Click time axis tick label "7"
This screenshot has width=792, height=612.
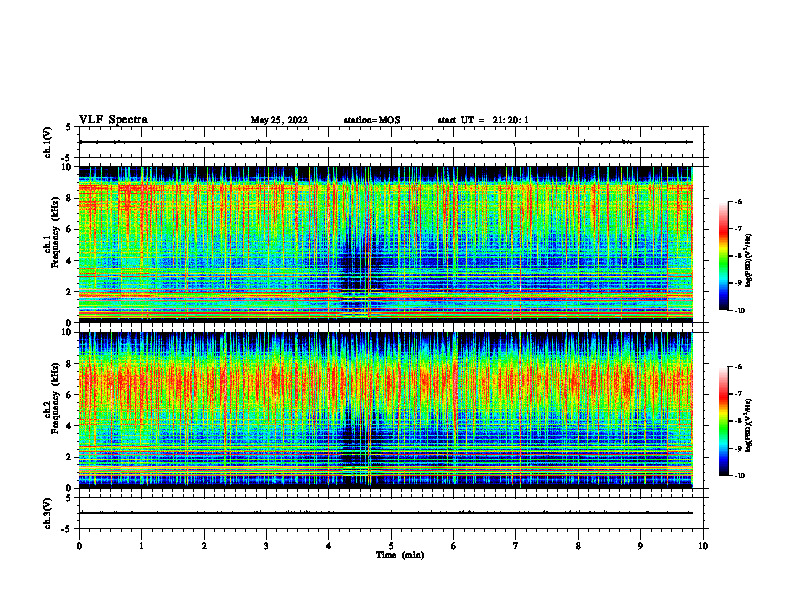tap(516, 546)
